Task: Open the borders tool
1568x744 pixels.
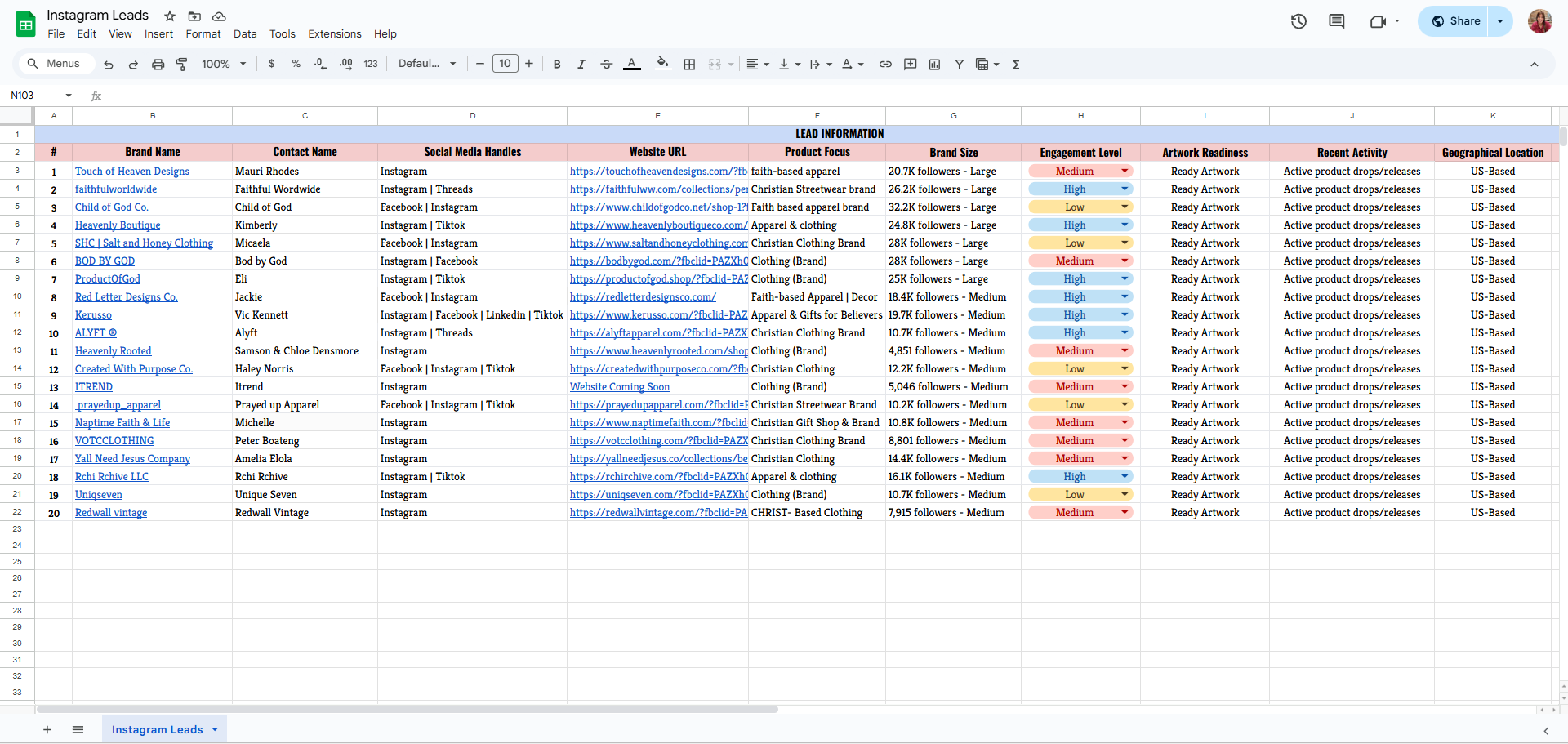Action: (689, 65)
